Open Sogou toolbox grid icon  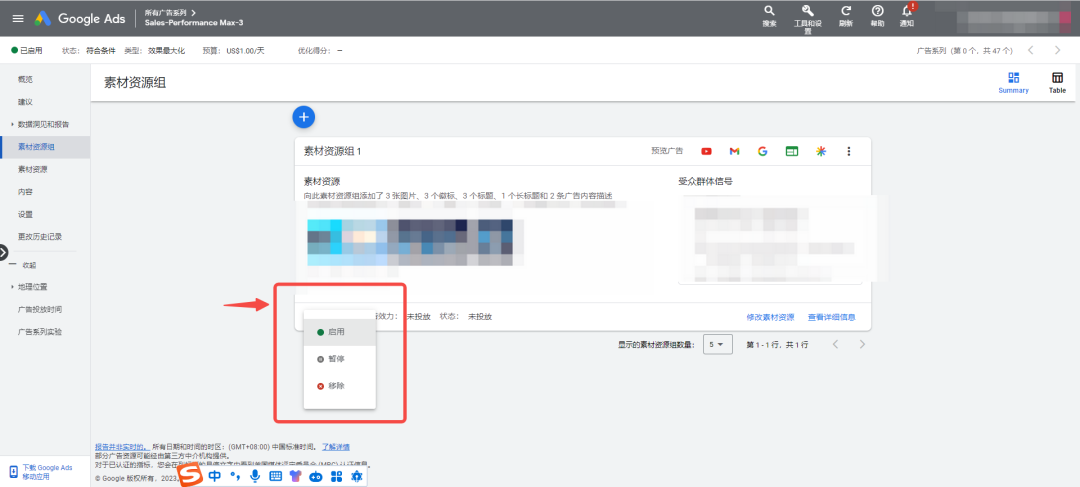pyautogui.click(x=336, y=476)
